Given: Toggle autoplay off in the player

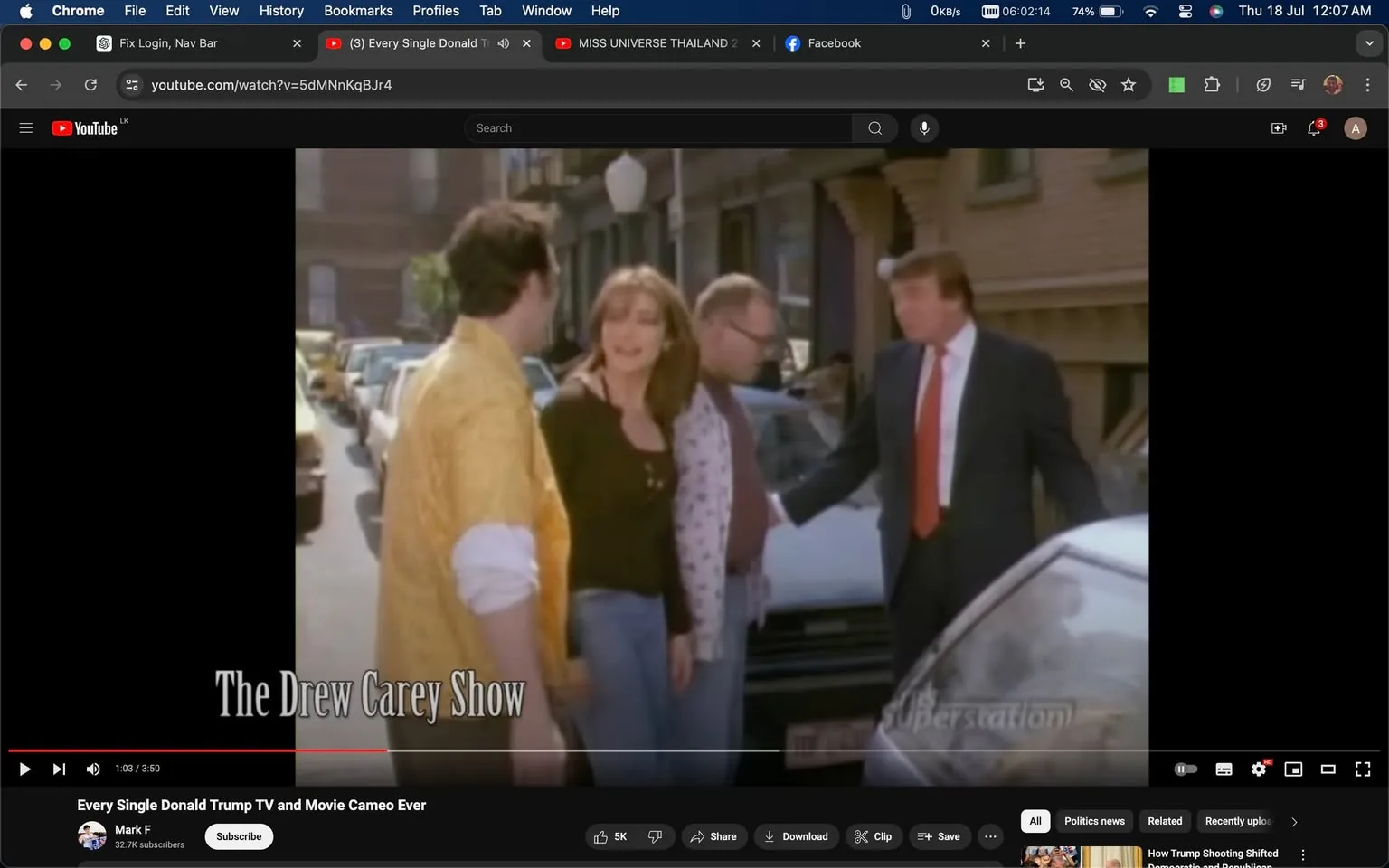Looking at the screenshot, I should (1185, 769).
